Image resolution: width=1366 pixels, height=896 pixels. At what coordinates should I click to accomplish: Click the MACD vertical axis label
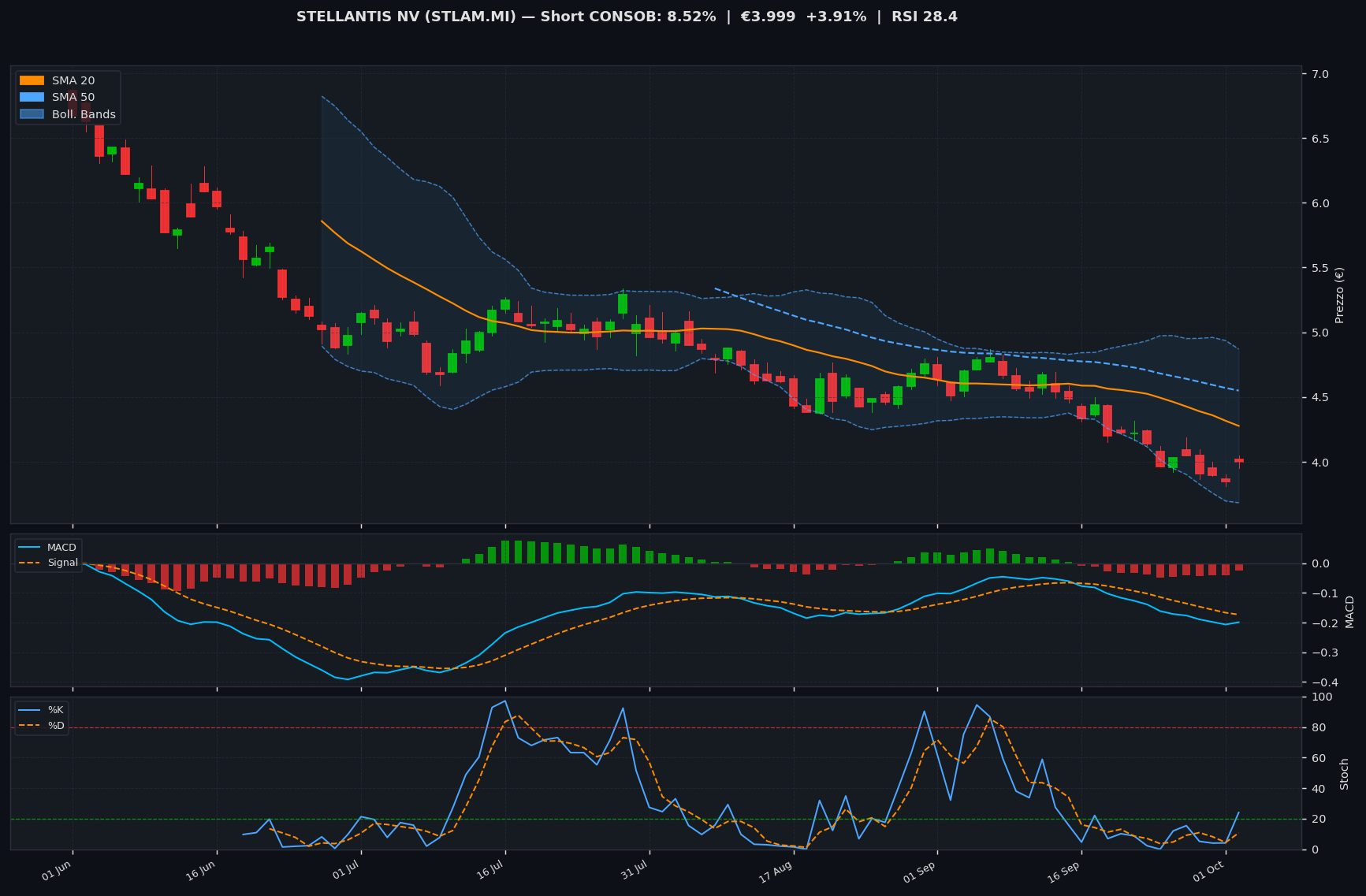tap(1349, 612)
